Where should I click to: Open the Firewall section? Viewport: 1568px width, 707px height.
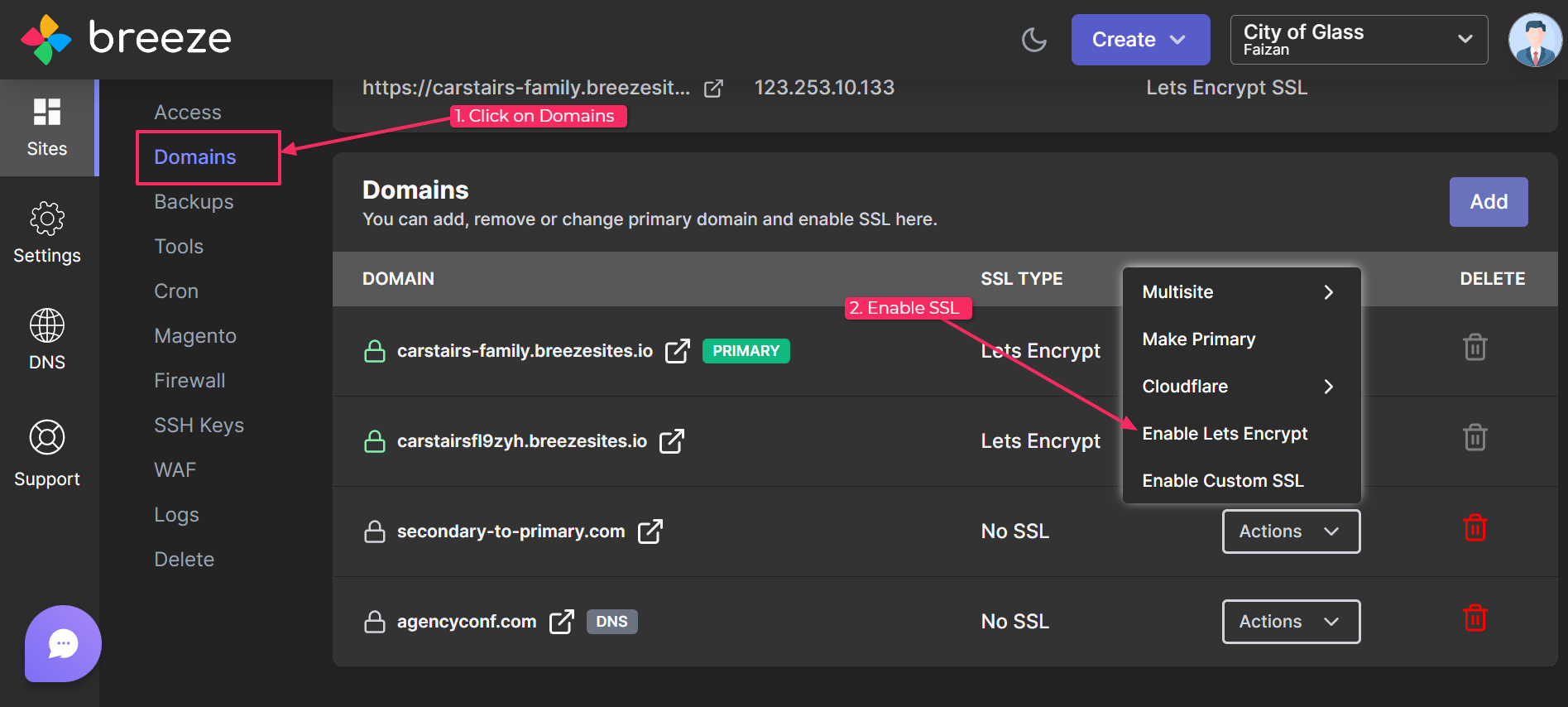189,381
